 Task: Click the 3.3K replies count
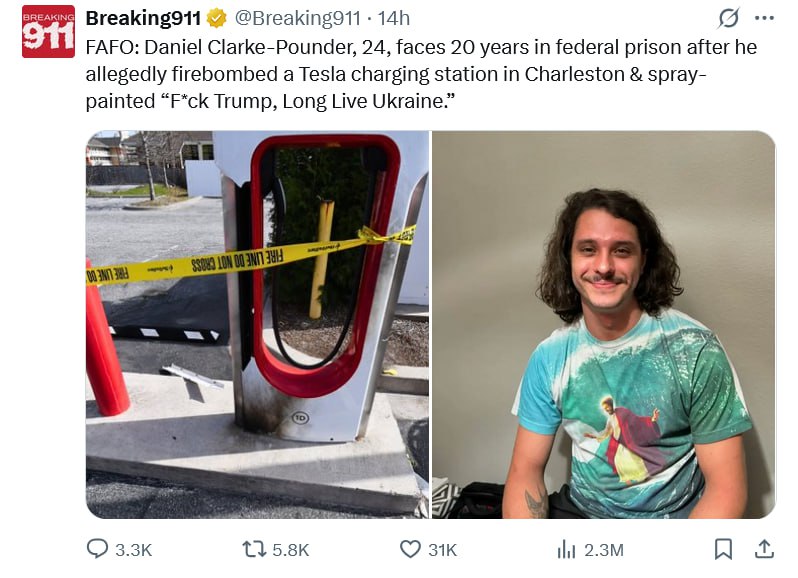point(134,550)
